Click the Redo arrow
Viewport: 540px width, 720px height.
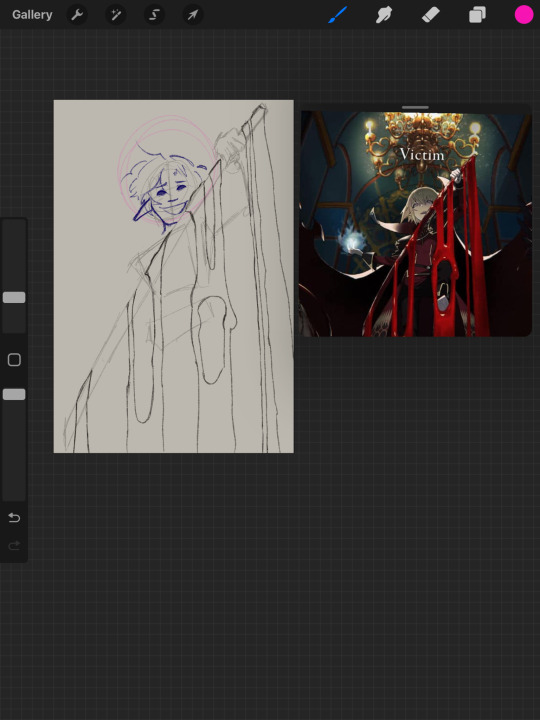point(14,546)
